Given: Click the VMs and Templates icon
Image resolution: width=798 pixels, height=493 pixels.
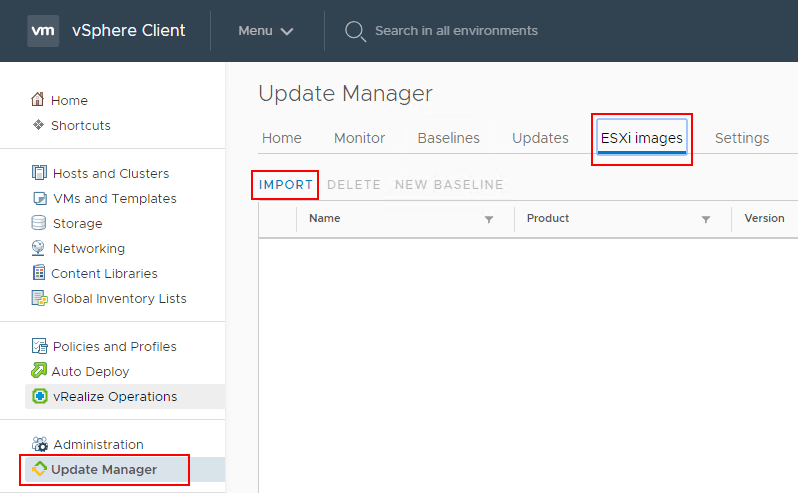Looking at the screenshot, I should tap(40, 198).
